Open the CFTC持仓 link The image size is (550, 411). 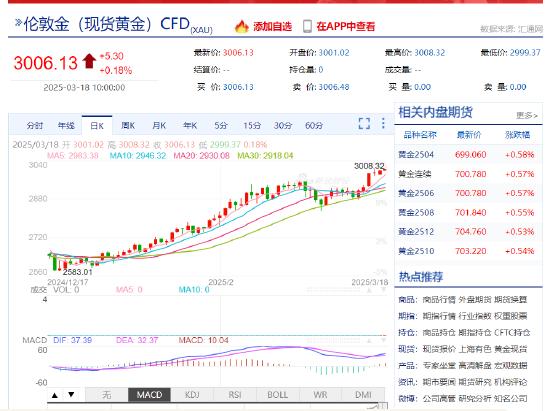click(512, 333)
